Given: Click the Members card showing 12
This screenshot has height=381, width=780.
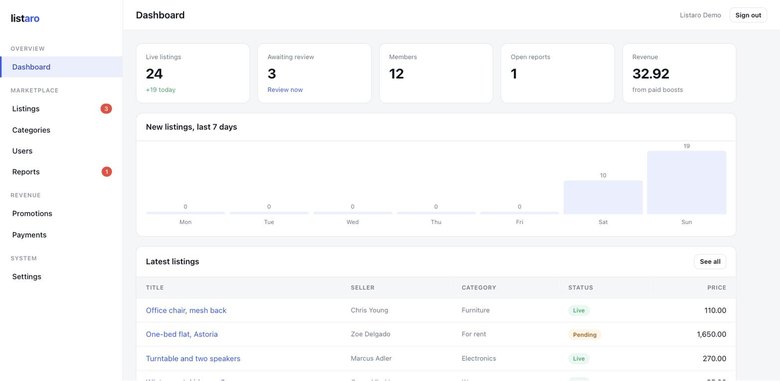Looking at the screenshot, I should [436, 73].
